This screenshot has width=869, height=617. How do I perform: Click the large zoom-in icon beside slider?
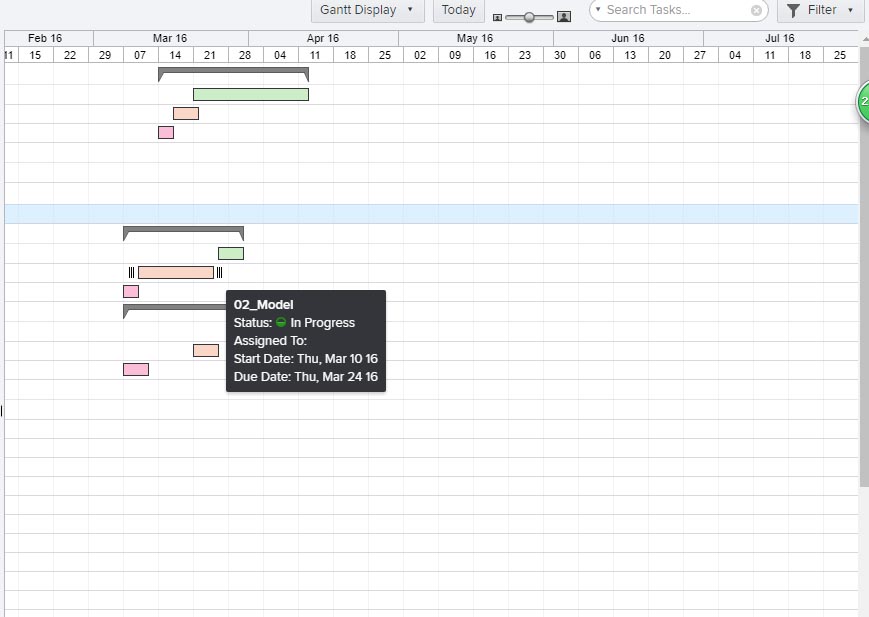(564, 17)
